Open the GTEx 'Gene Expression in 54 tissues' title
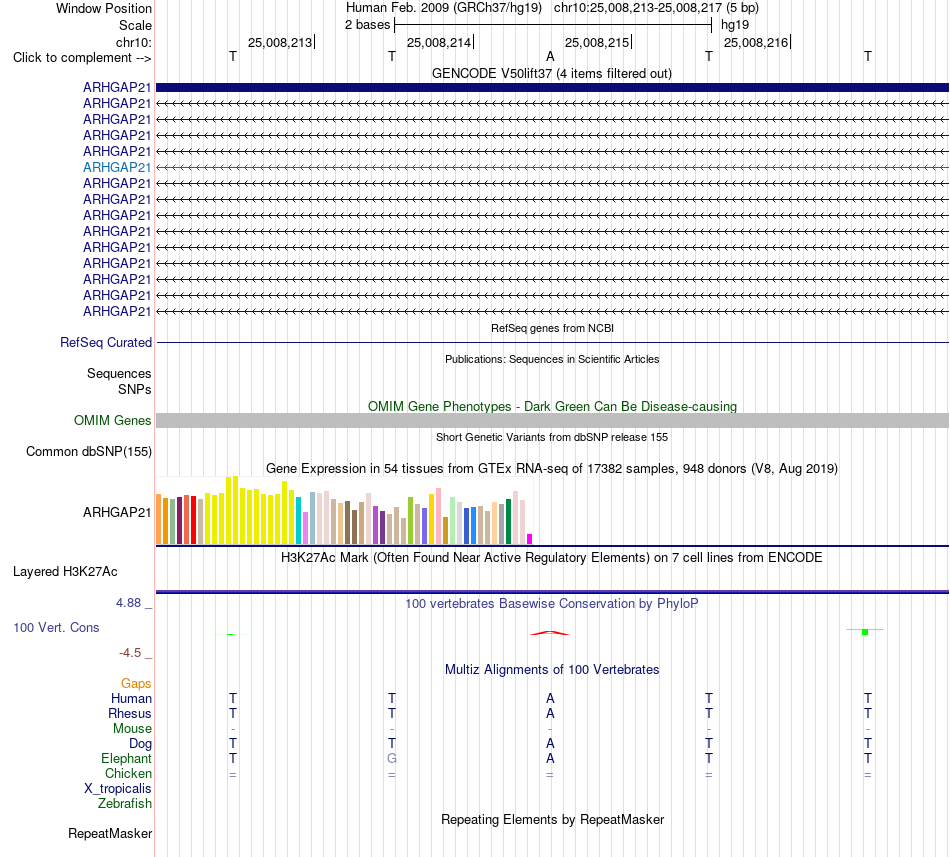The image size is (950, 857). point(552,468)
